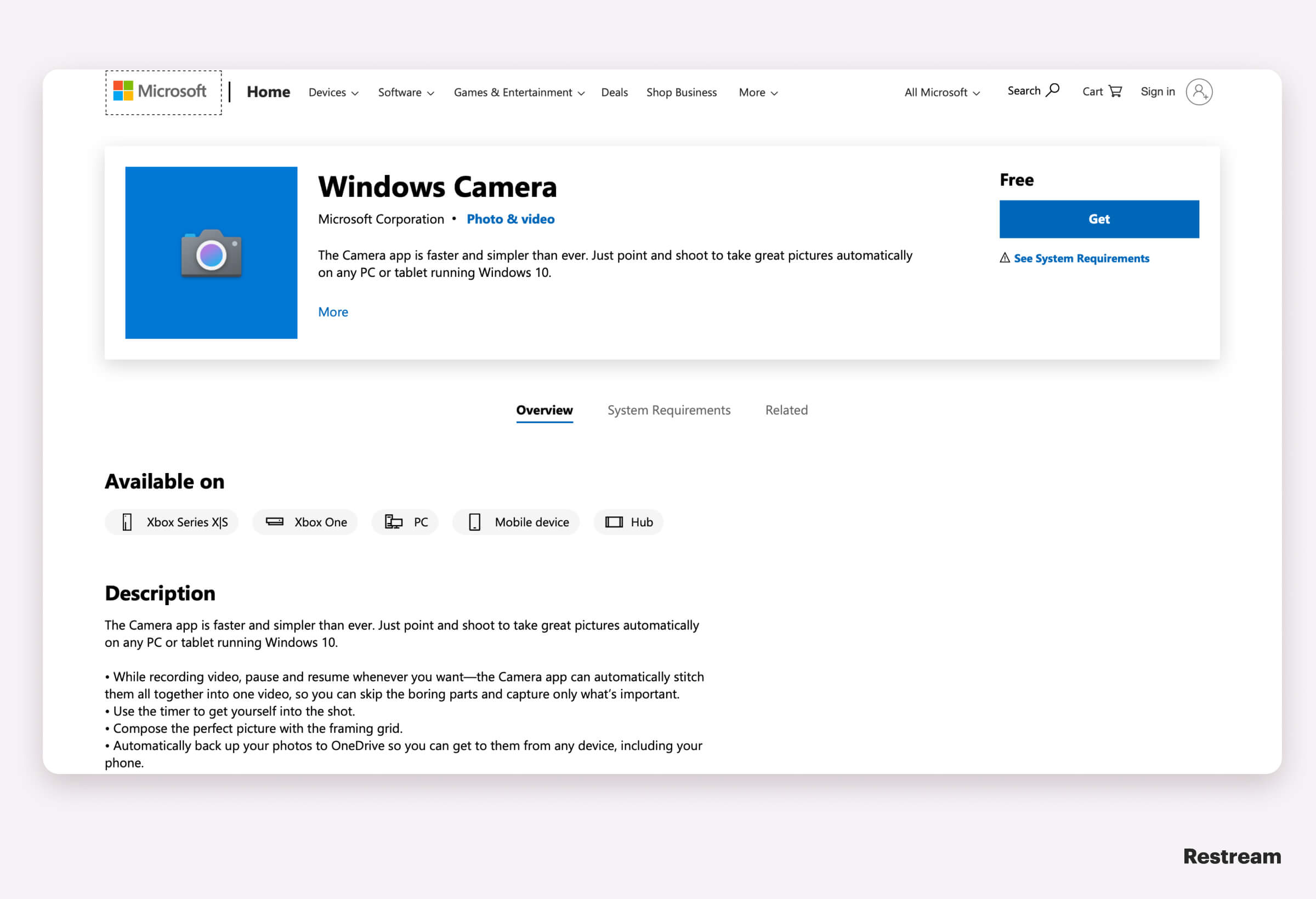
Task: Click the Xbox Series X|S device icon
Action: (127, 520)
